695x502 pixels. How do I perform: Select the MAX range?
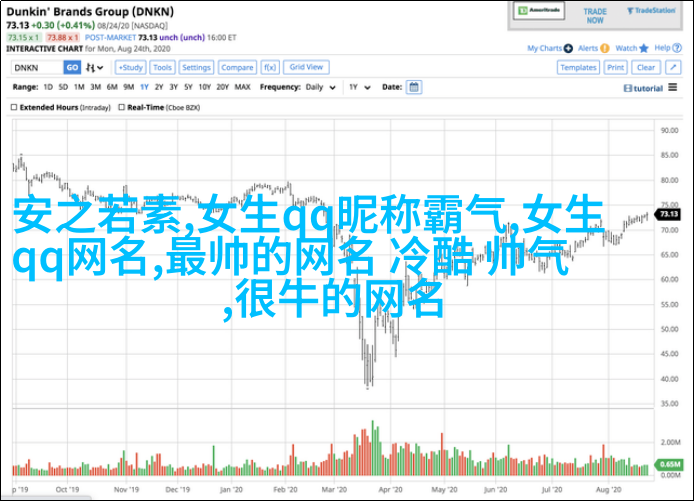242,87
